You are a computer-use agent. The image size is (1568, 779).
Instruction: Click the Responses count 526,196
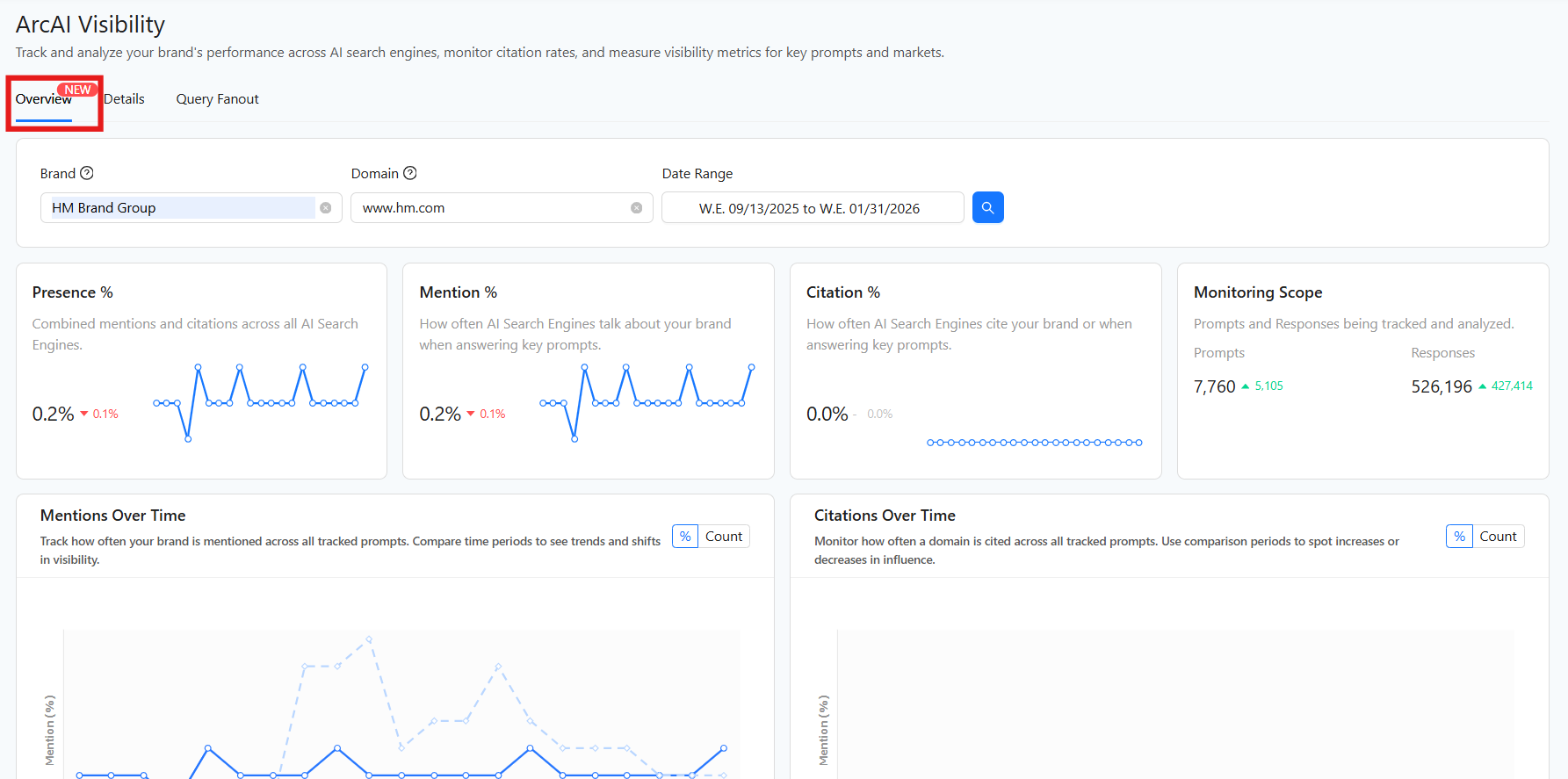(1441, 386)
